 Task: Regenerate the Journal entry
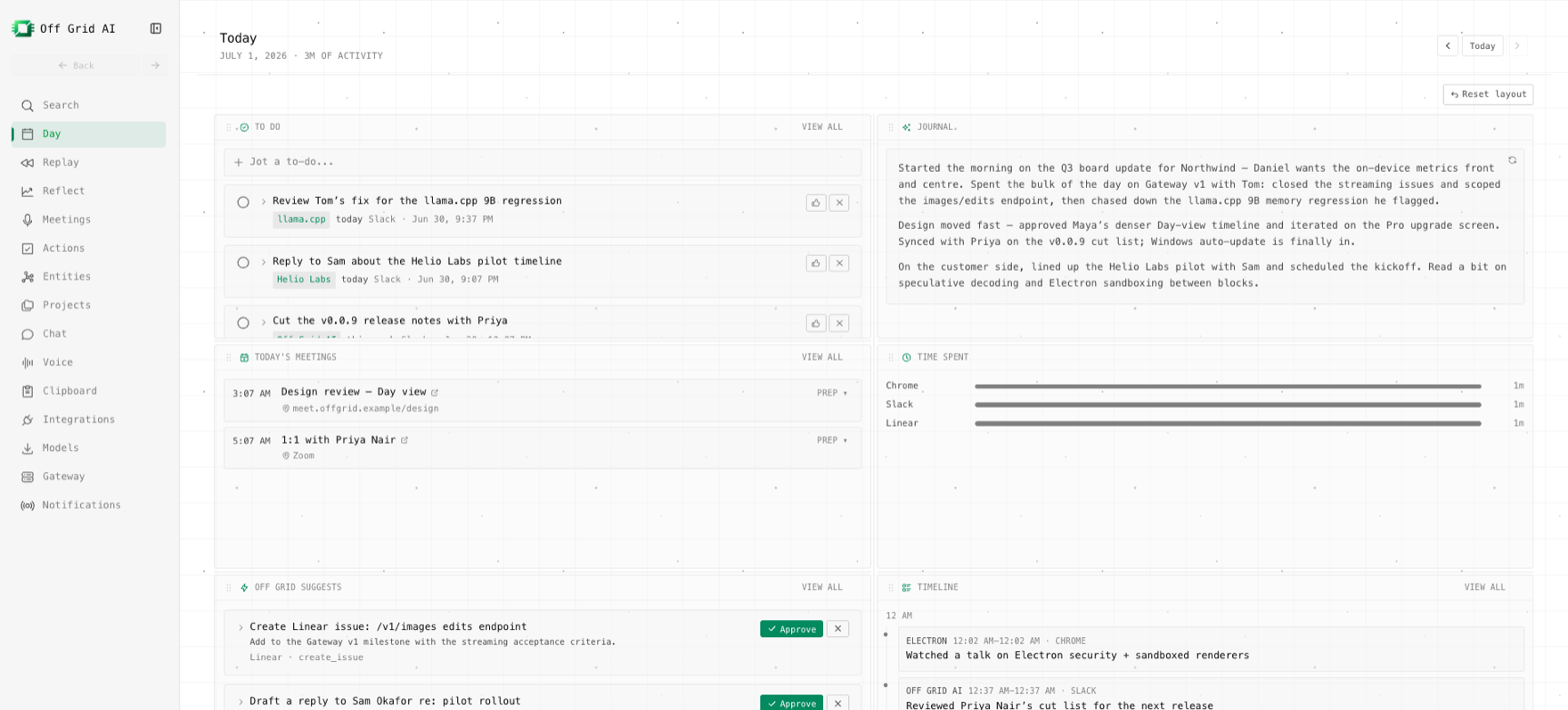1512,160
